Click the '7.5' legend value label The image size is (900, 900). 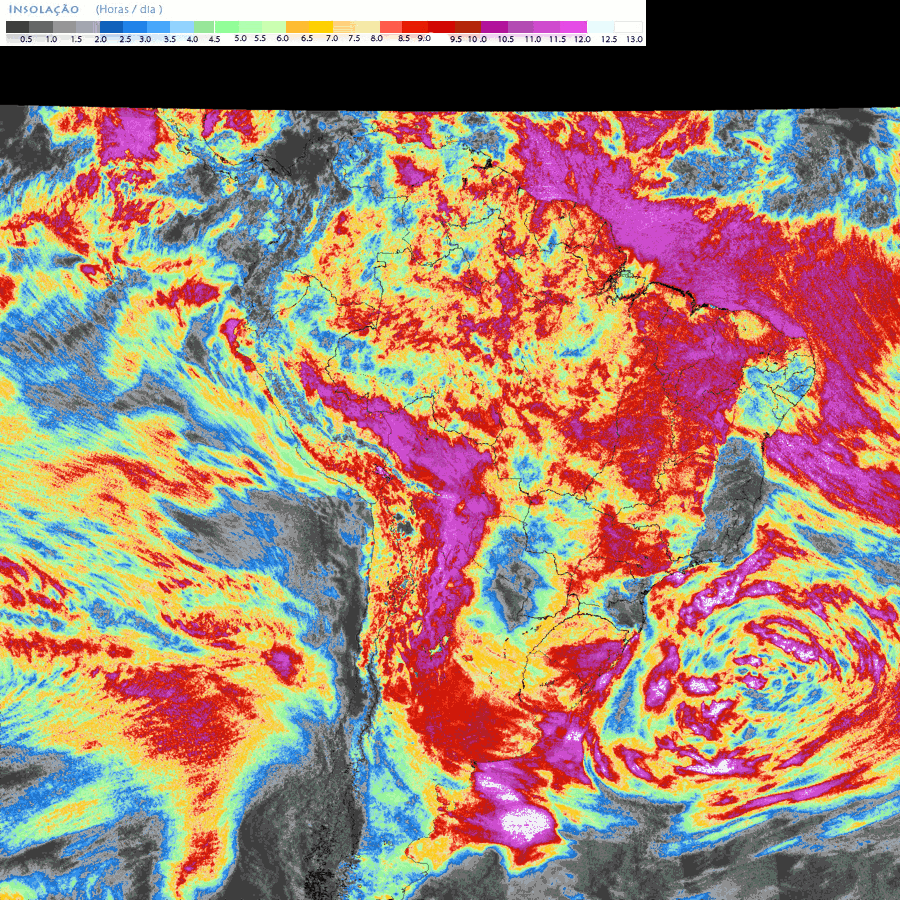(x=354, y=38)
